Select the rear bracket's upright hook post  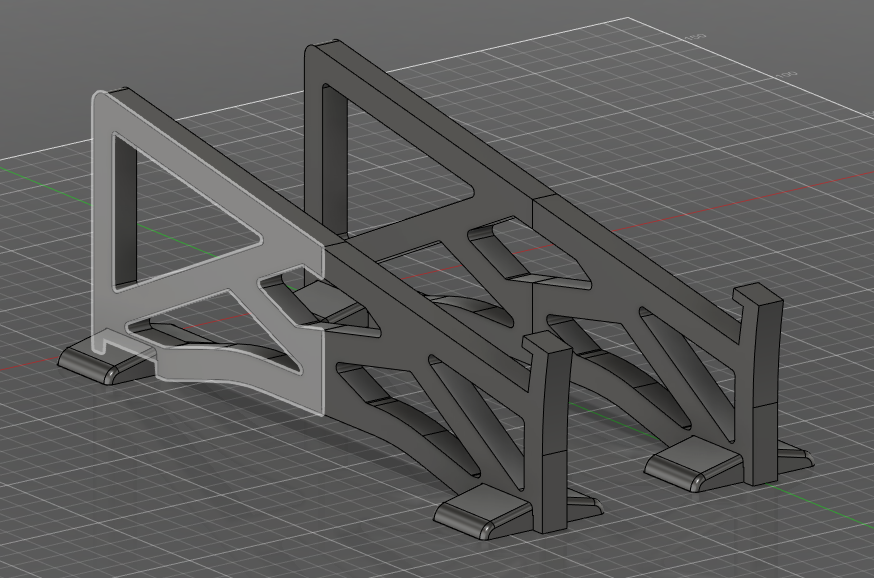pos(761,385)
